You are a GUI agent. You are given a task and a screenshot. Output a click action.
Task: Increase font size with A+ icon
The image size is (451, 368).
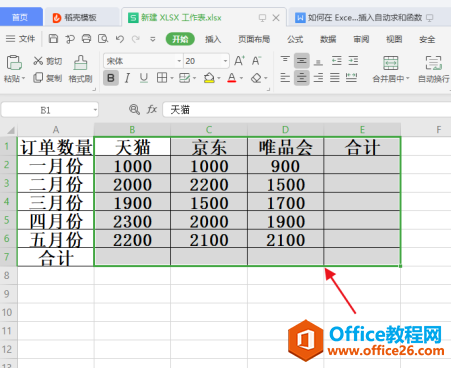point(239,61)
